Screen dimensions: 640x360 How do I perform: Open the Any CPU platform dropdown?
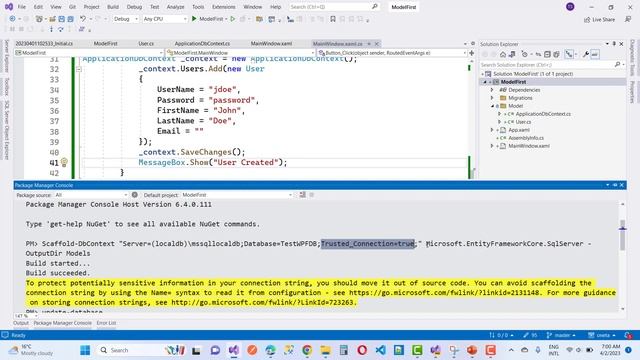pos(165,19)
